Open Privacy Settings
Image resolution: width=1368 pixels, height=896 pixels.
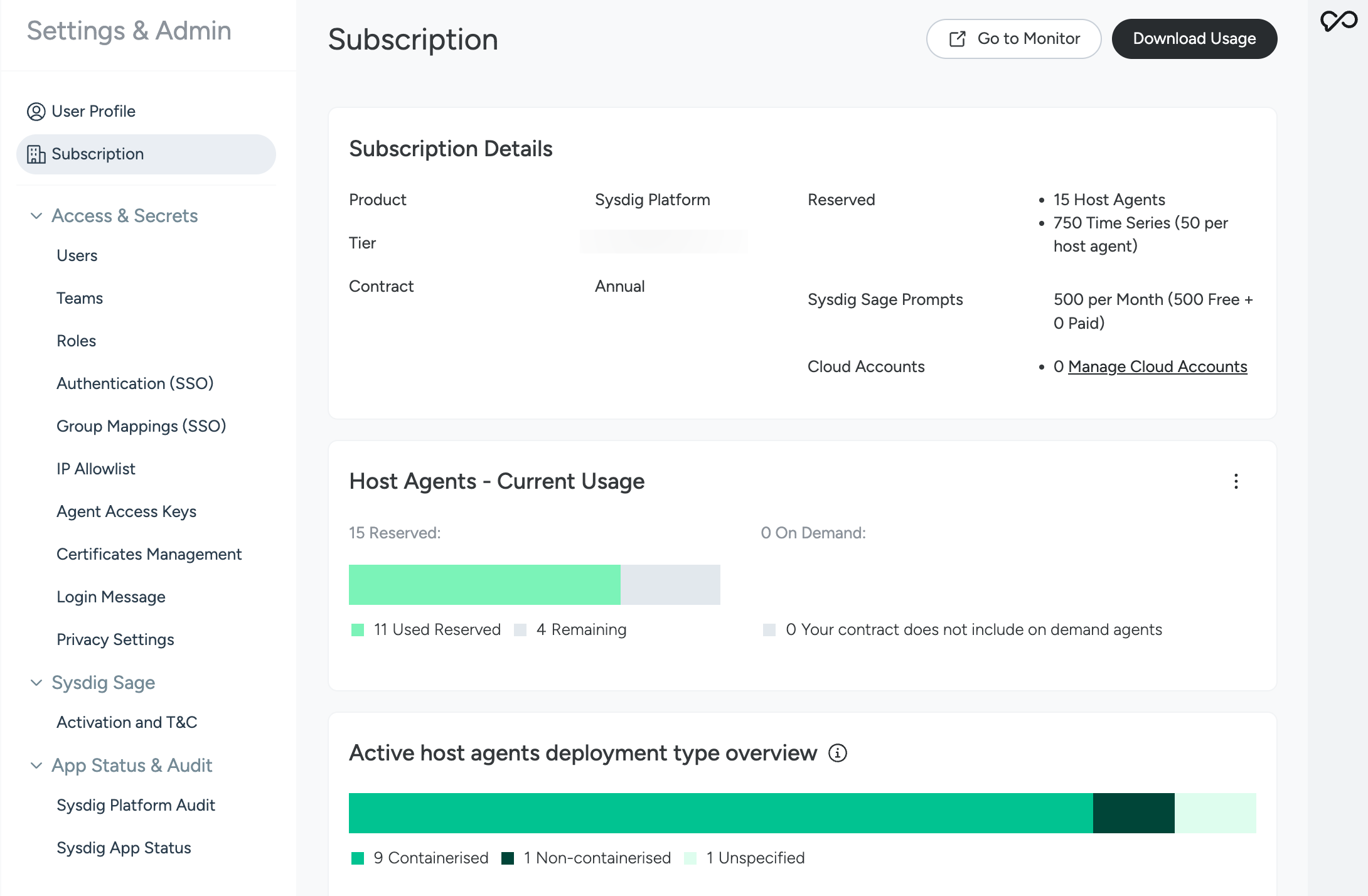coord(115,640)
